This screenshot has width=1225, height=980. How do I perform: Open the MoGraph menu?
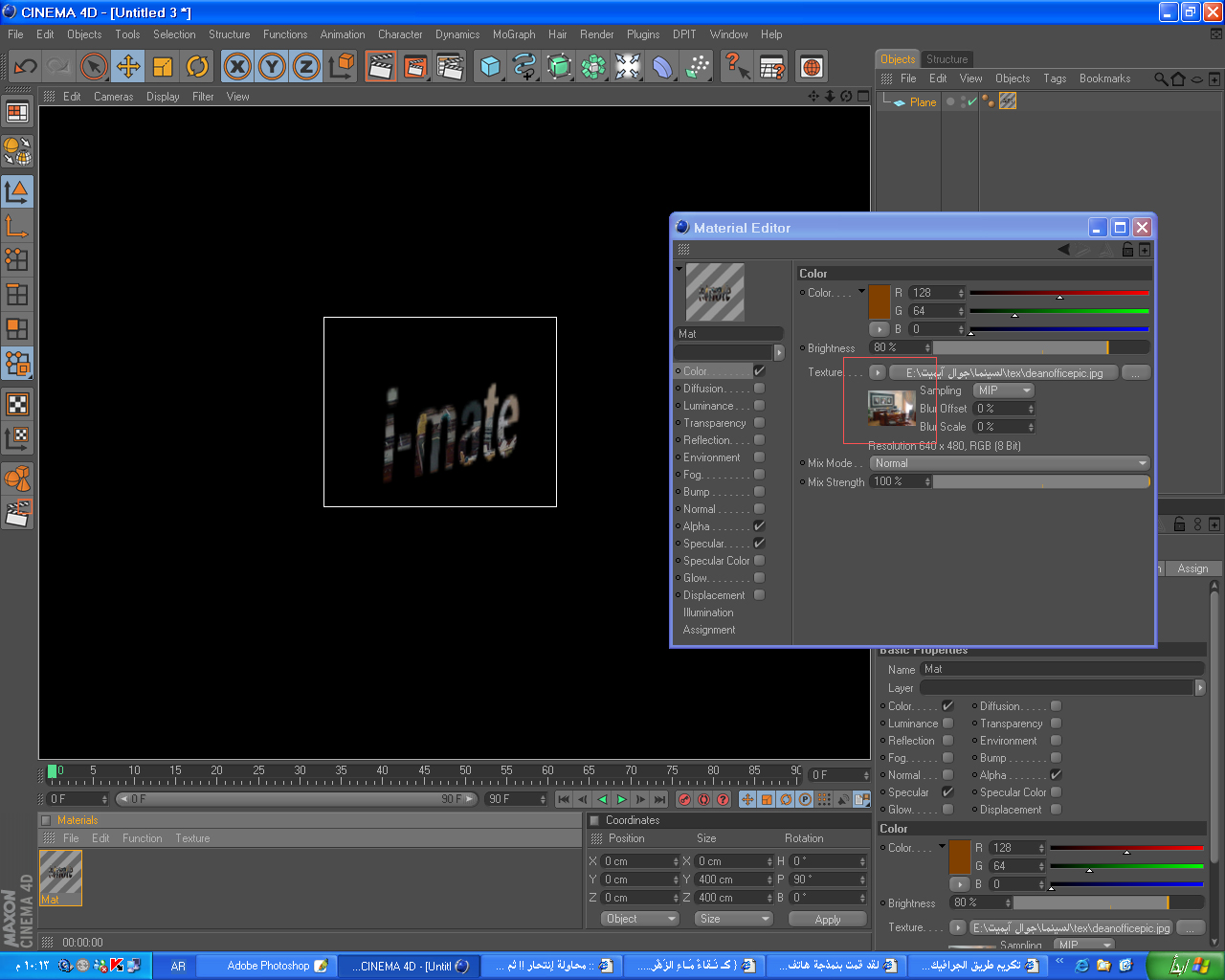point(514,34)
